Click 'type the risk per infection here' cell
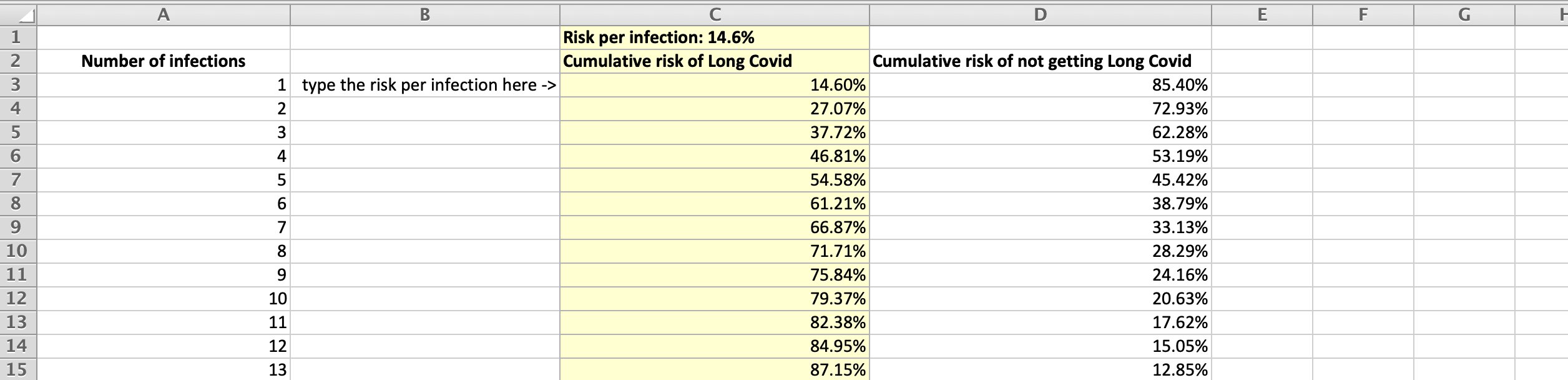The width and height of the screenshot is (1568, 380). pos(424,85)
